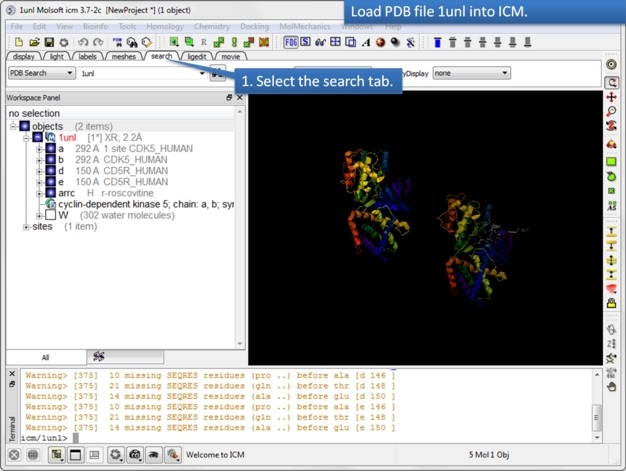Collapse the objects tree node
The image size is (626, 476).
(x=14, y=127)
